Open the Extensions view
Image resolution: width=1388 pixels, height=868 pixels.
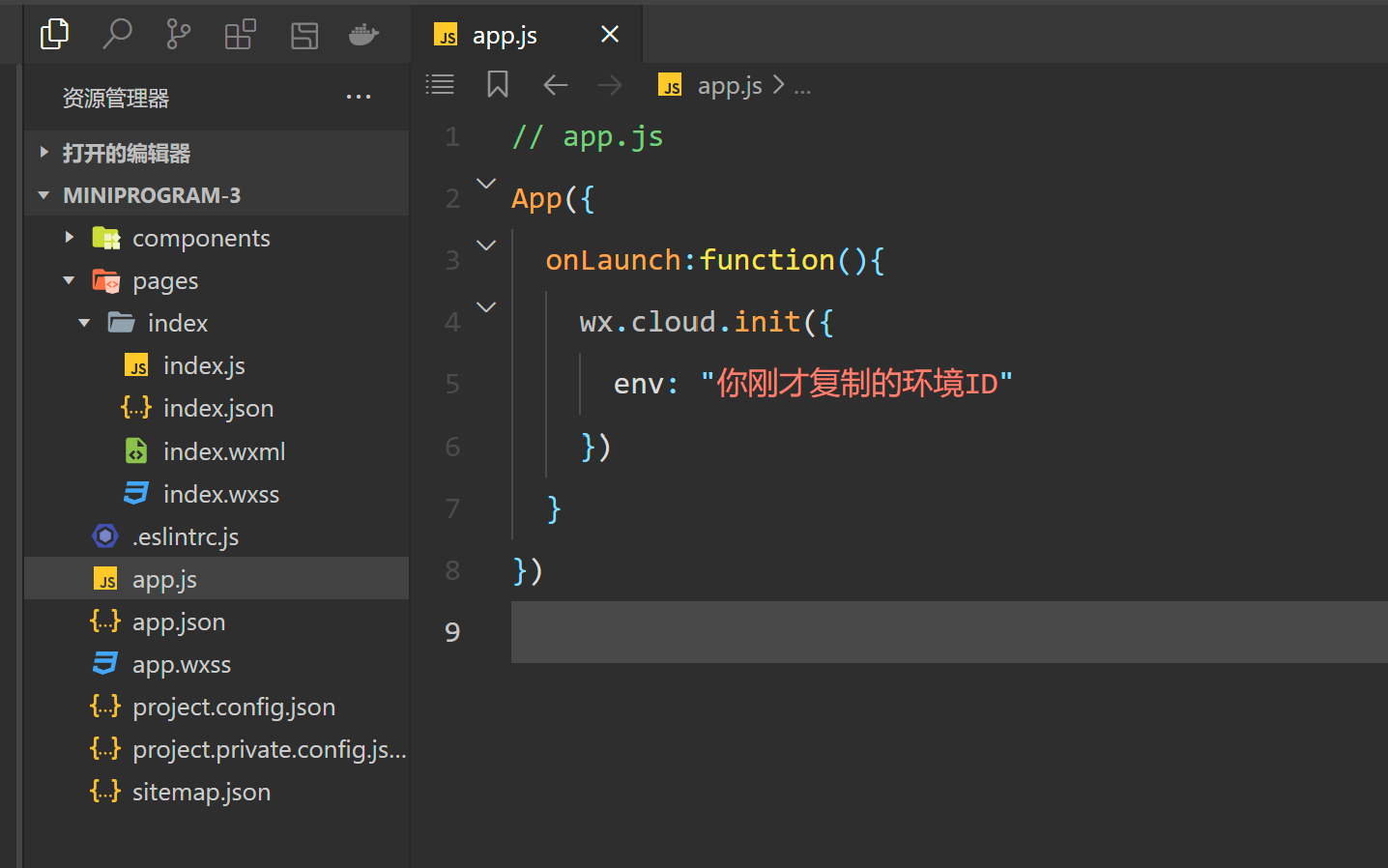click(x=239, y=35)
